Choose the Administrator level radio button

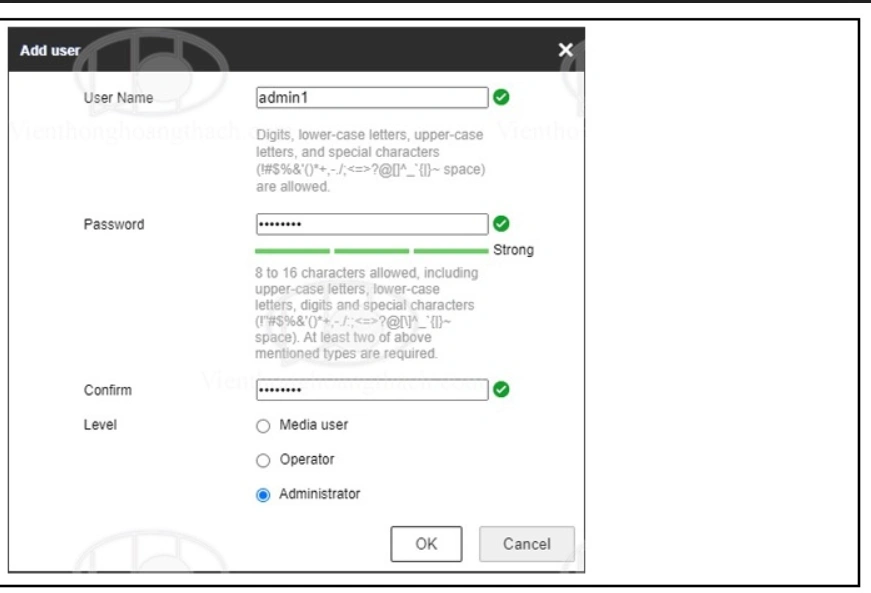(264, 494)
